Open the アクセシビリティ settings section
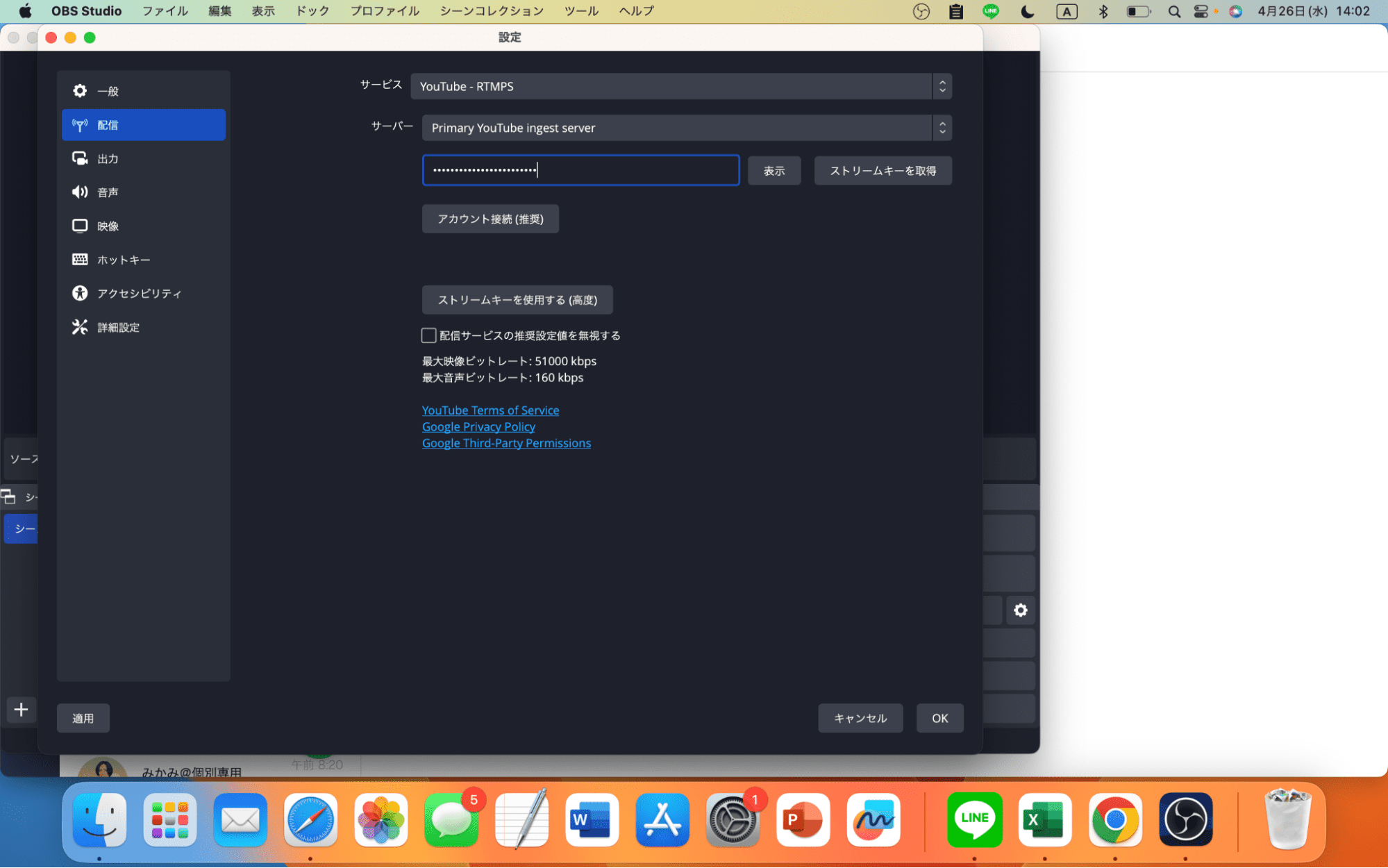Image resolution: width=1388 pixels, height=868 pixels. 143,293
